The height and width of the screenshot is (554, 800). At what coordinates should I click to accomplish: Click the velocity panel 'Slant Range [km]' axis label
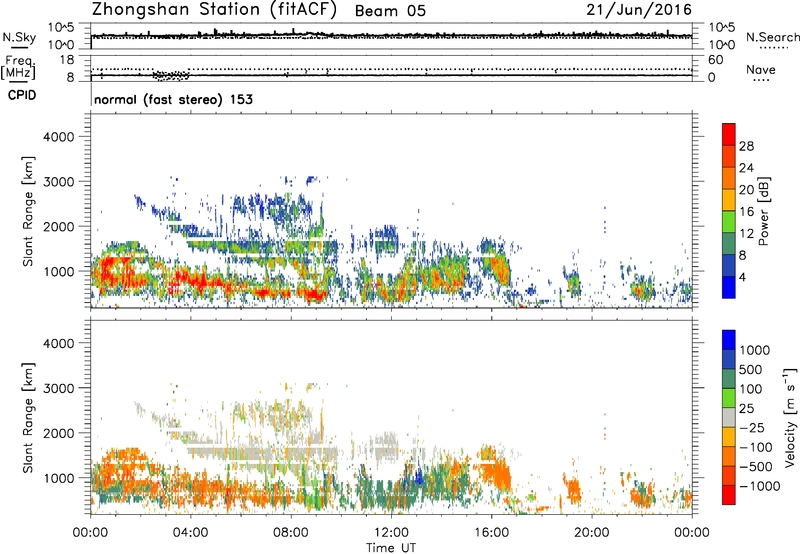click(x=28, y=417)
